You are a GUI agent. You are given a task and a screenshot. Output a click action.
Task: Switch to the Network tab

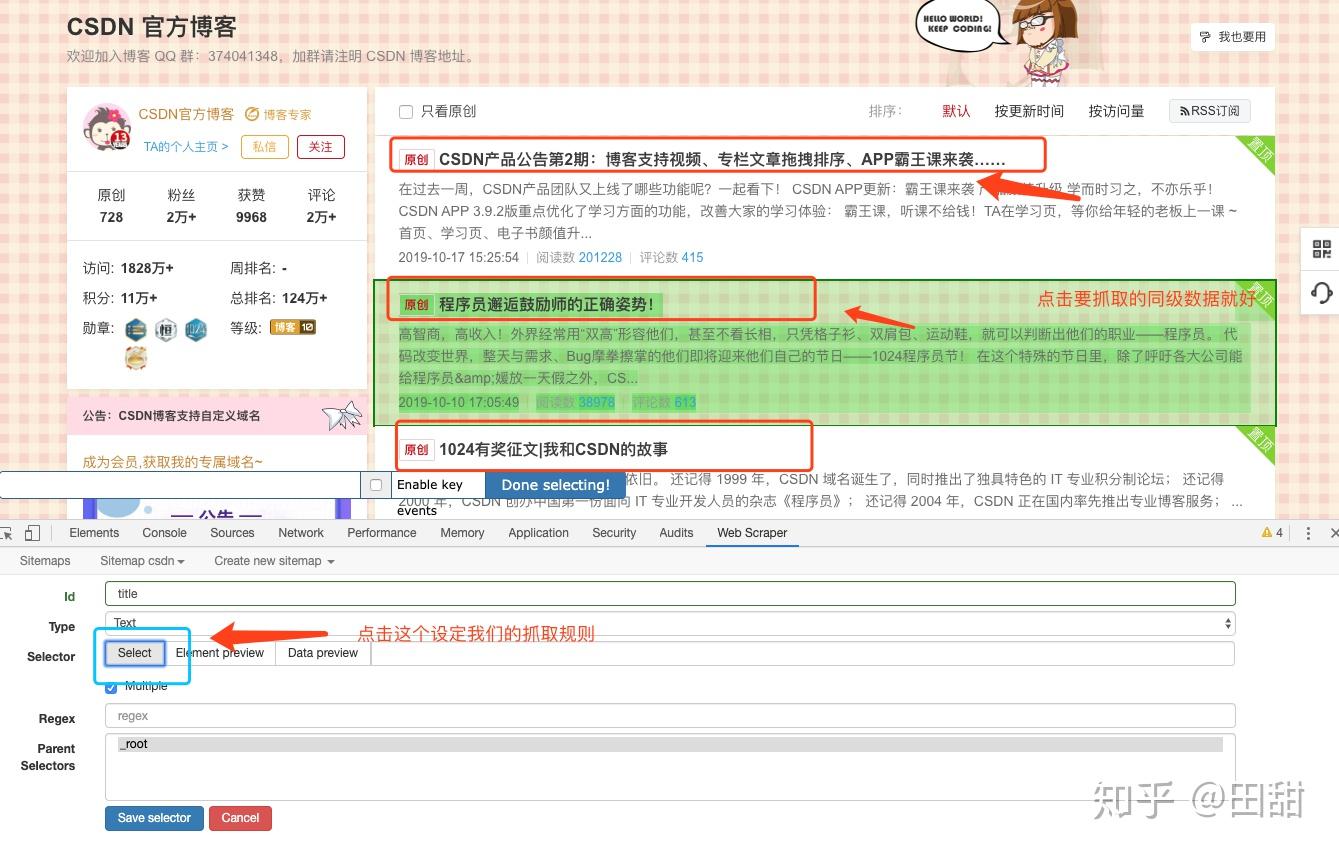(300, 532)
